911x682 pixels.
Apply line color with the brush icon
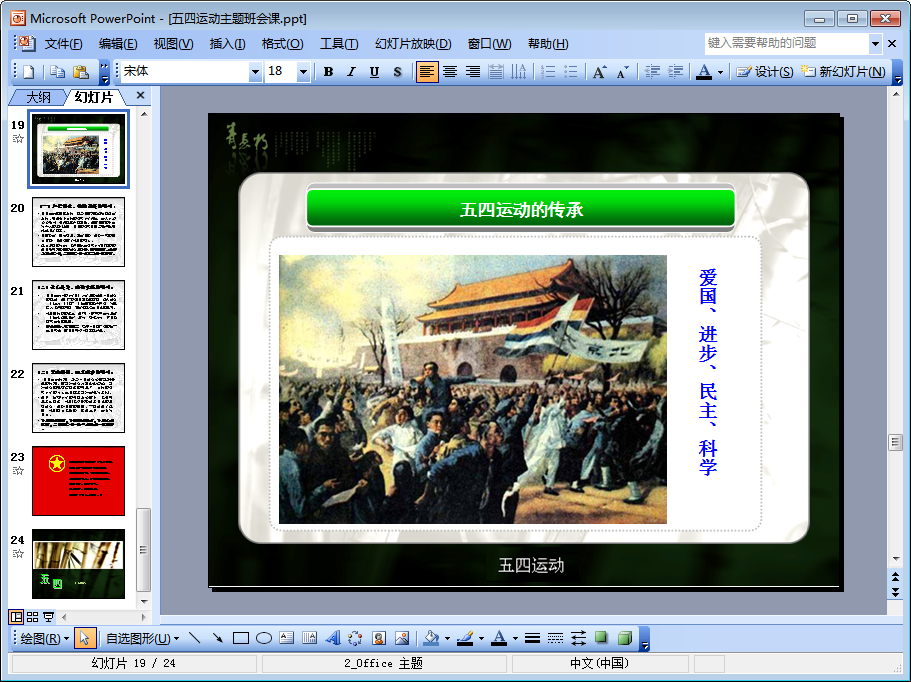click(465, 638)
